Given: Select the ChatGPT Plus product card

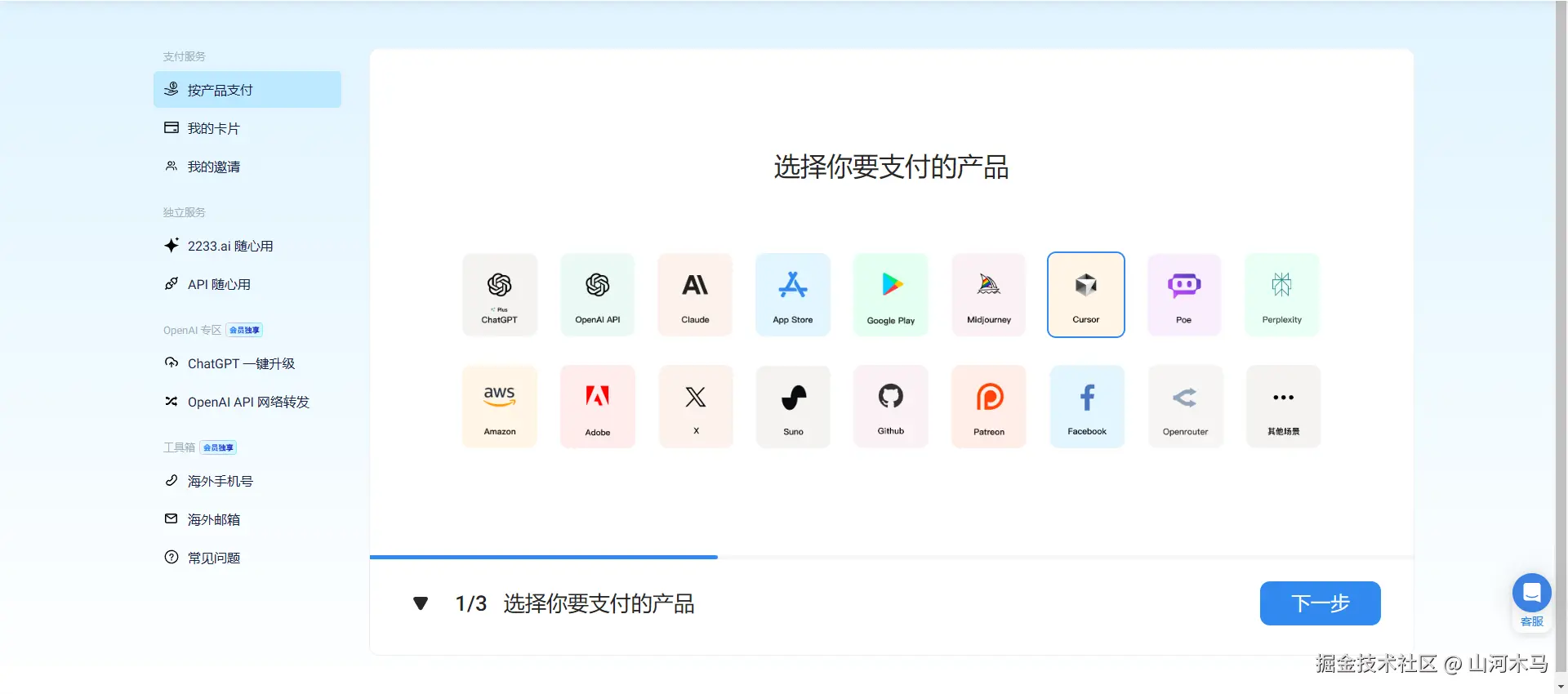Looking at the screenshot, I should click(500, 295).
